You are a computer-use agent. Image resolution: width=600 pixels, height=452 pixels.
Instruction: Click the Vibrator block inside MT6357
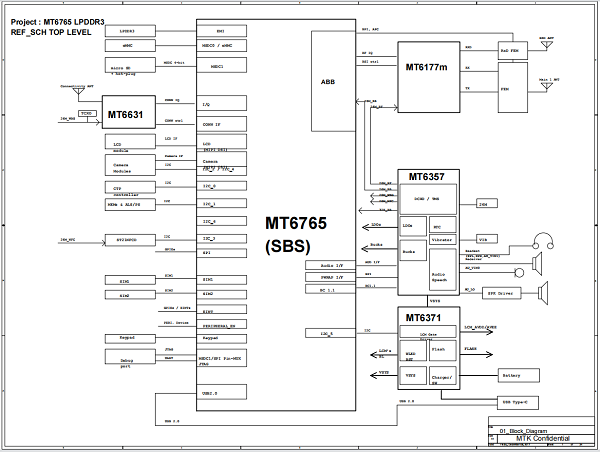443,240
